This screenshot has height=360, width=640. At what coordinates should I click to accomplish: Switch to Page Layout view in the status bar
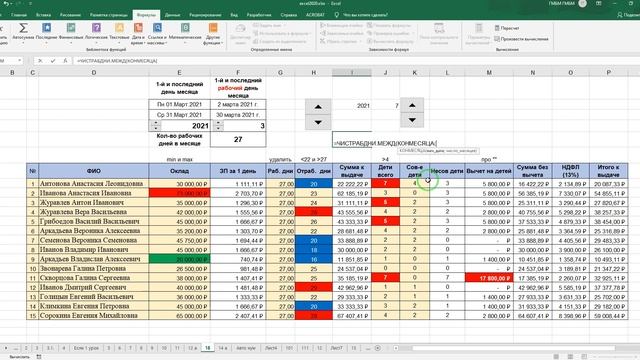point(570,356)
